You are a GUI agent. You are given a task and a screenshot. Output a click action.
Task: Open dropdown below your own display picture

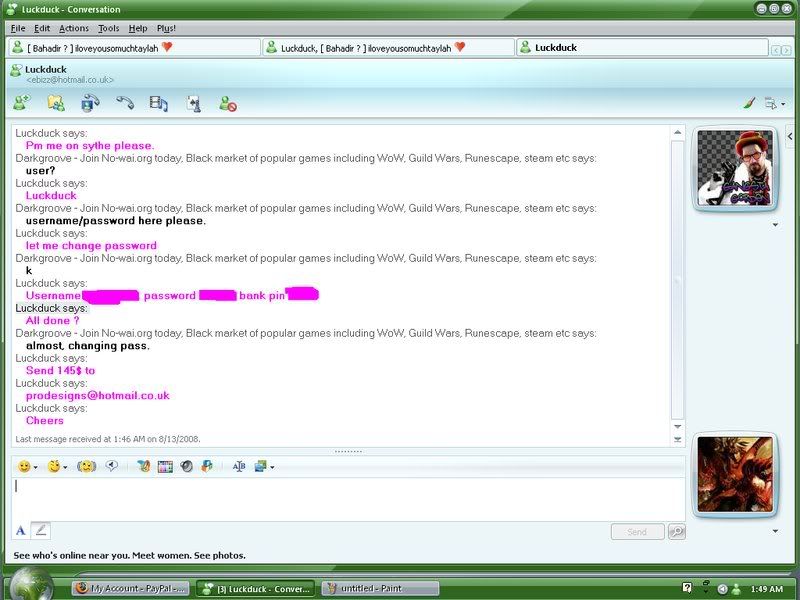tap(776, 531)
